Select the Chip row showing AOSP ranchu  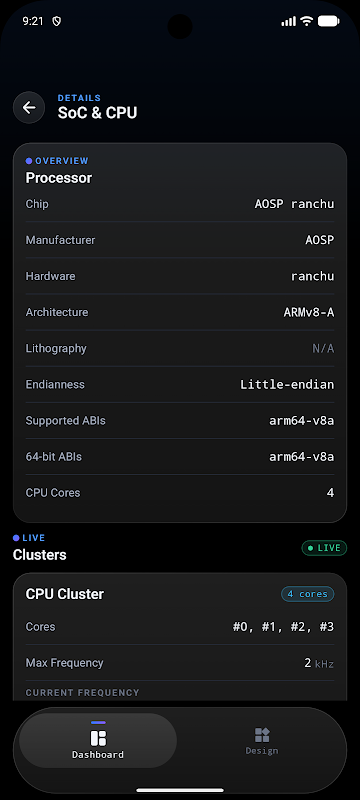pyautogui.click(x=180, y=204)
